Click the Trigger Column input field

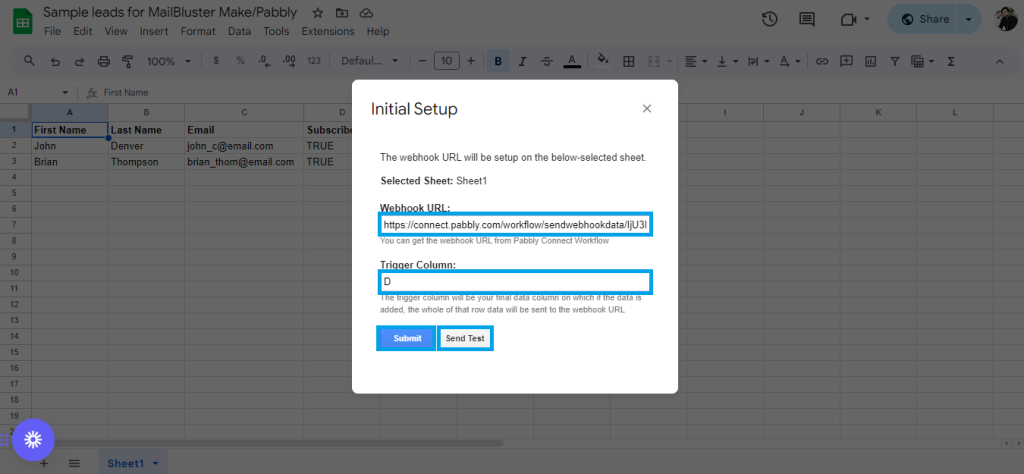coord(515,282)
